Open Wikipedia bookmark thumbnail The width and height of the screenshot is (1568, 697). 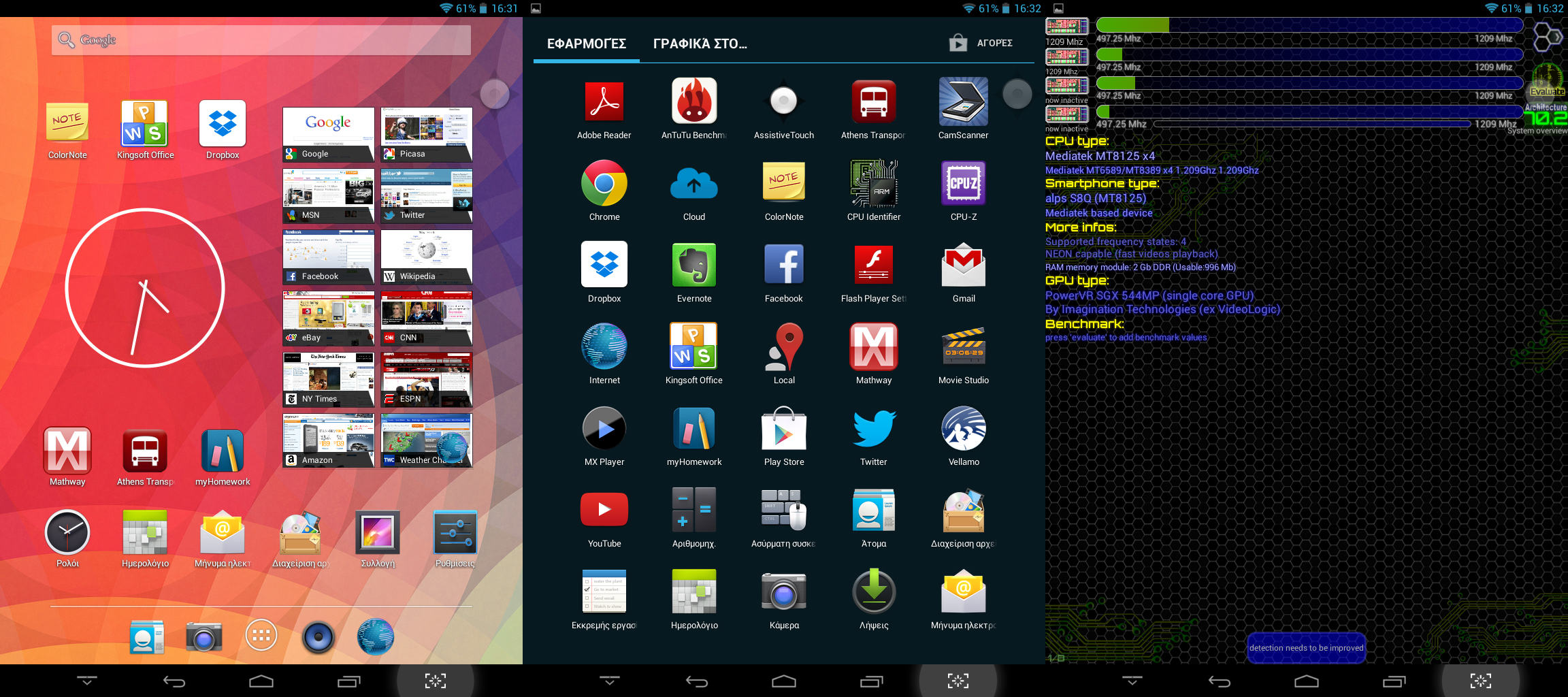427,257
